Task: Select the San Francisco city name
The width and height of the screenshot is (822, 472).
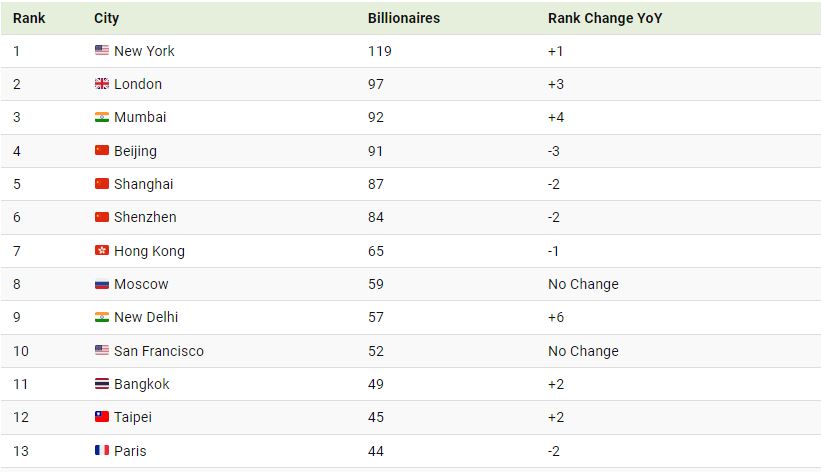Action: click(158, 351)
